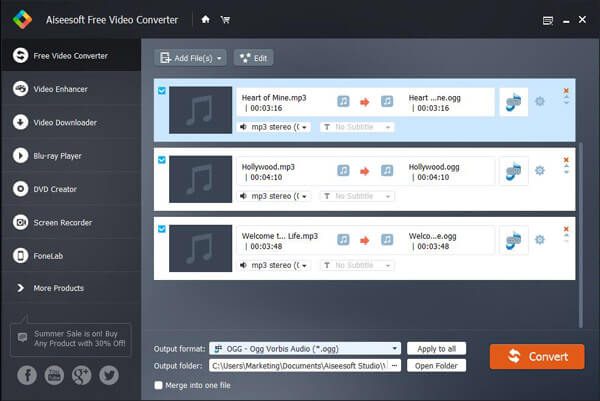Open subtitle dropdown for Hollywood.mp3
Image resolution: width=600 pixels, height=401 pixels.
point(357,196)
